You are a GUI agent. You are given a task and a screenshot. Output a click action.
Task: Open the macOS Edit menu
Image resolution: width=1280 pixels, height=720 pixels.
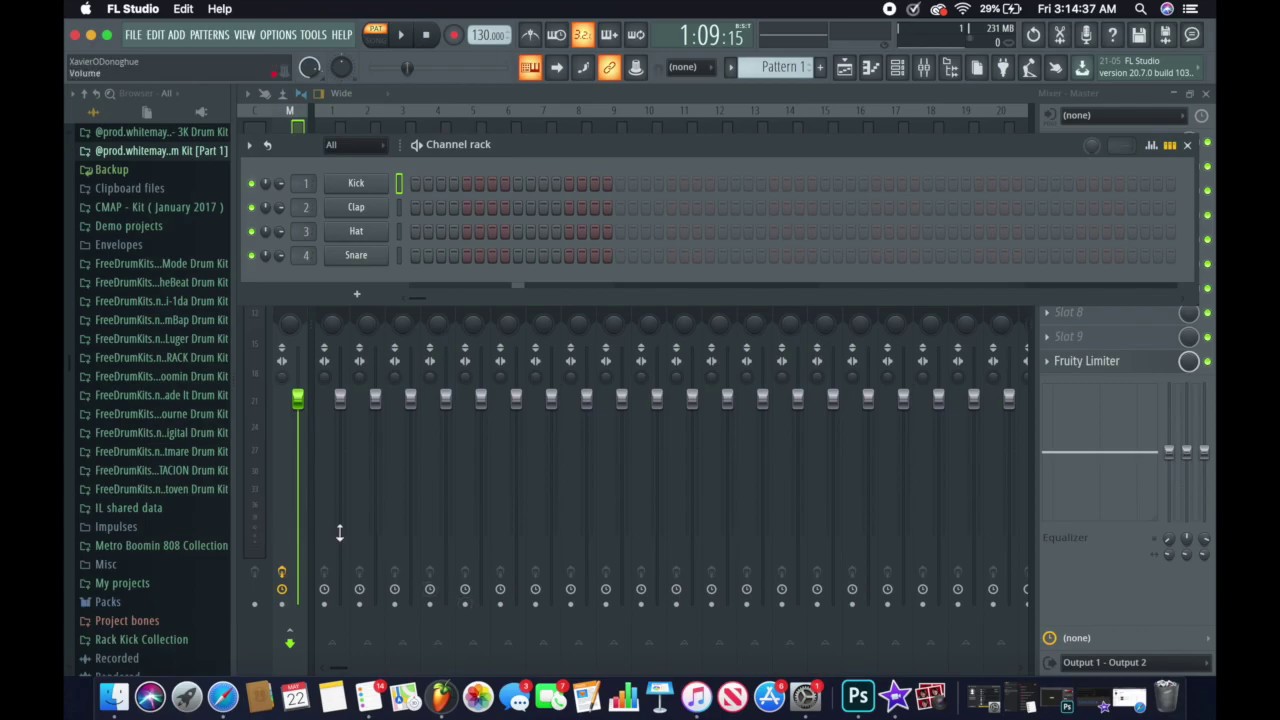(183, 9)
